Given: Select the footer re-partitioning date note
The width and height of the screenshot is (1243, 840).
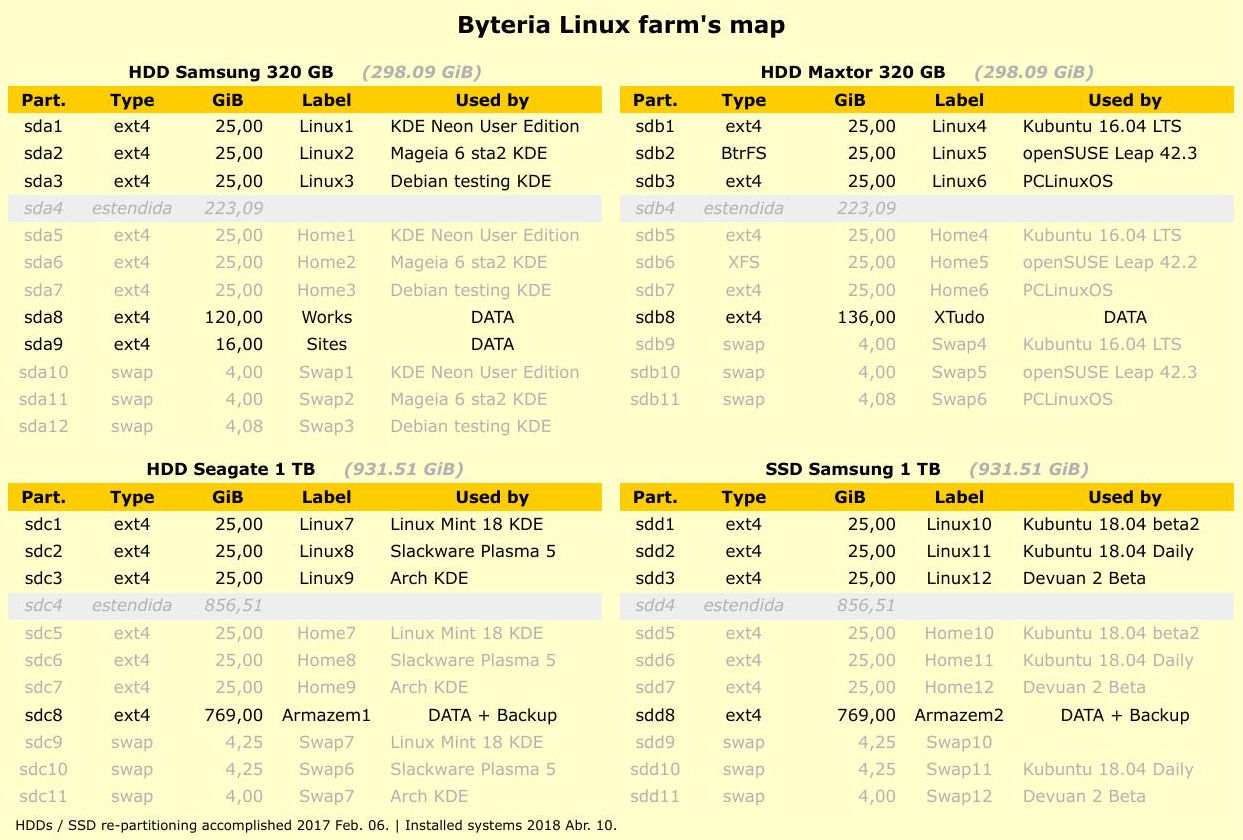Looking at the screenshot, I should tap(311, 827).
